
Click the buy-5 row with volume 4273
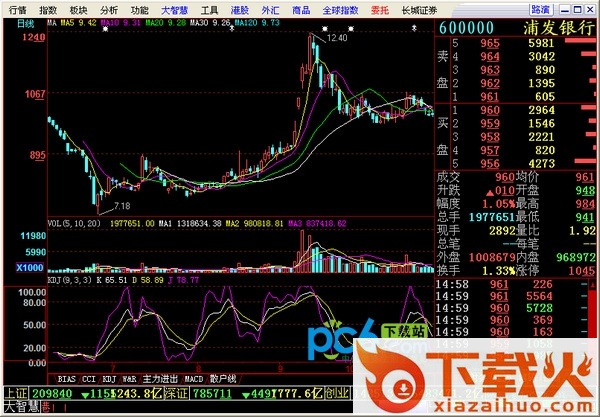523,164
